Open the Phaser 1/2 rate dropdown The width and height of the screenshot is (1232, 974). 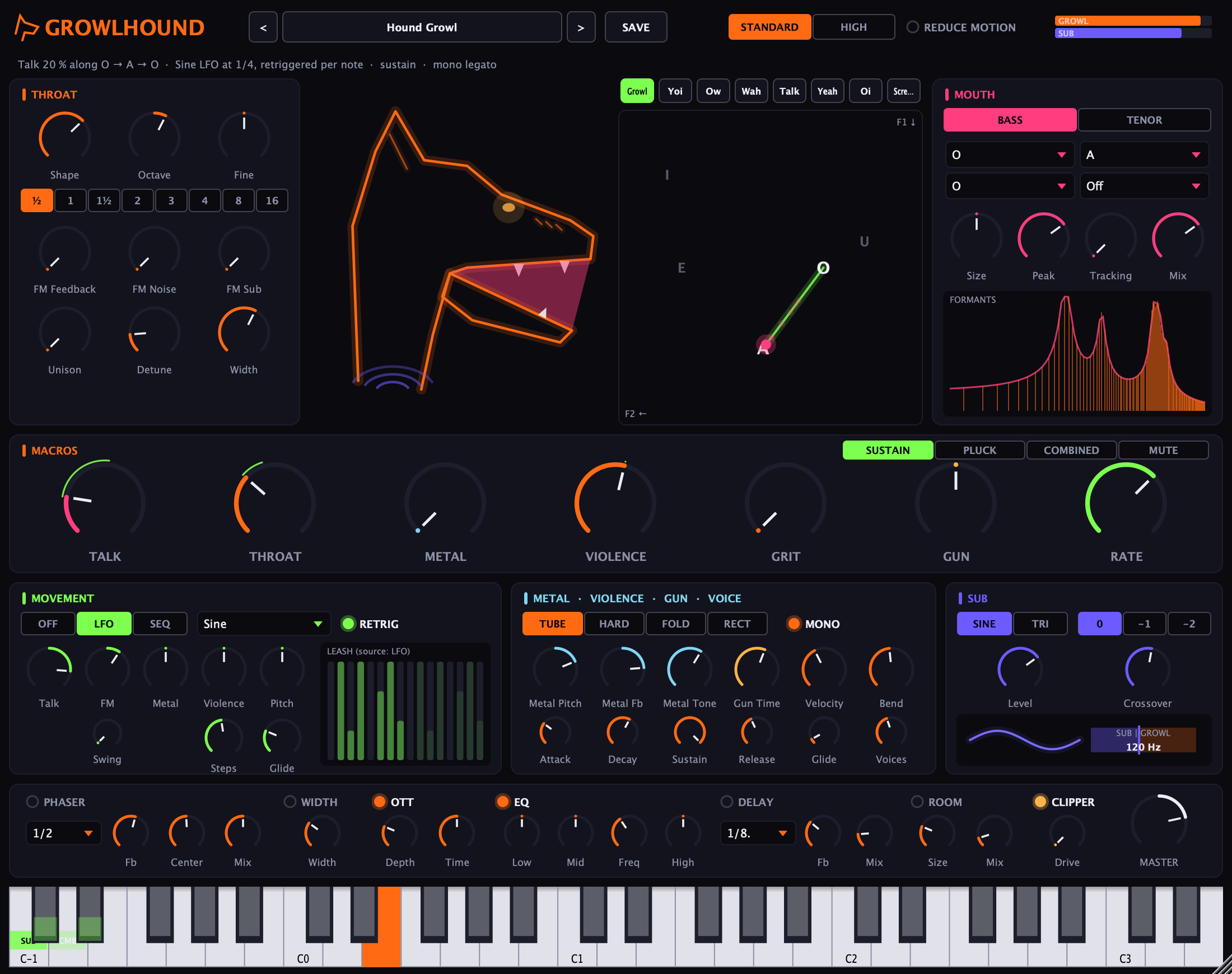[63, 833]
